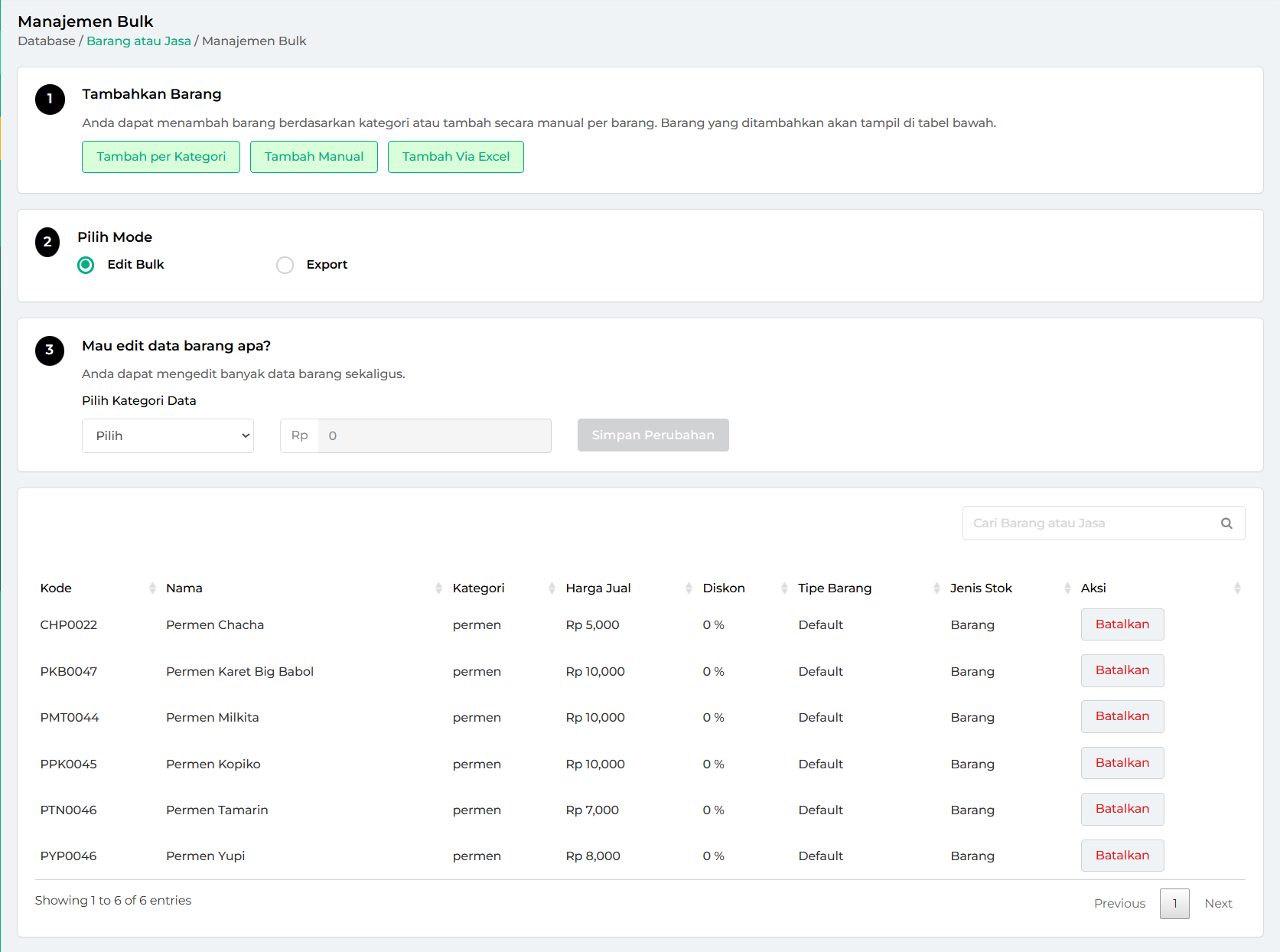Sort table by Kategori column arrows

(x=552, y=588)
